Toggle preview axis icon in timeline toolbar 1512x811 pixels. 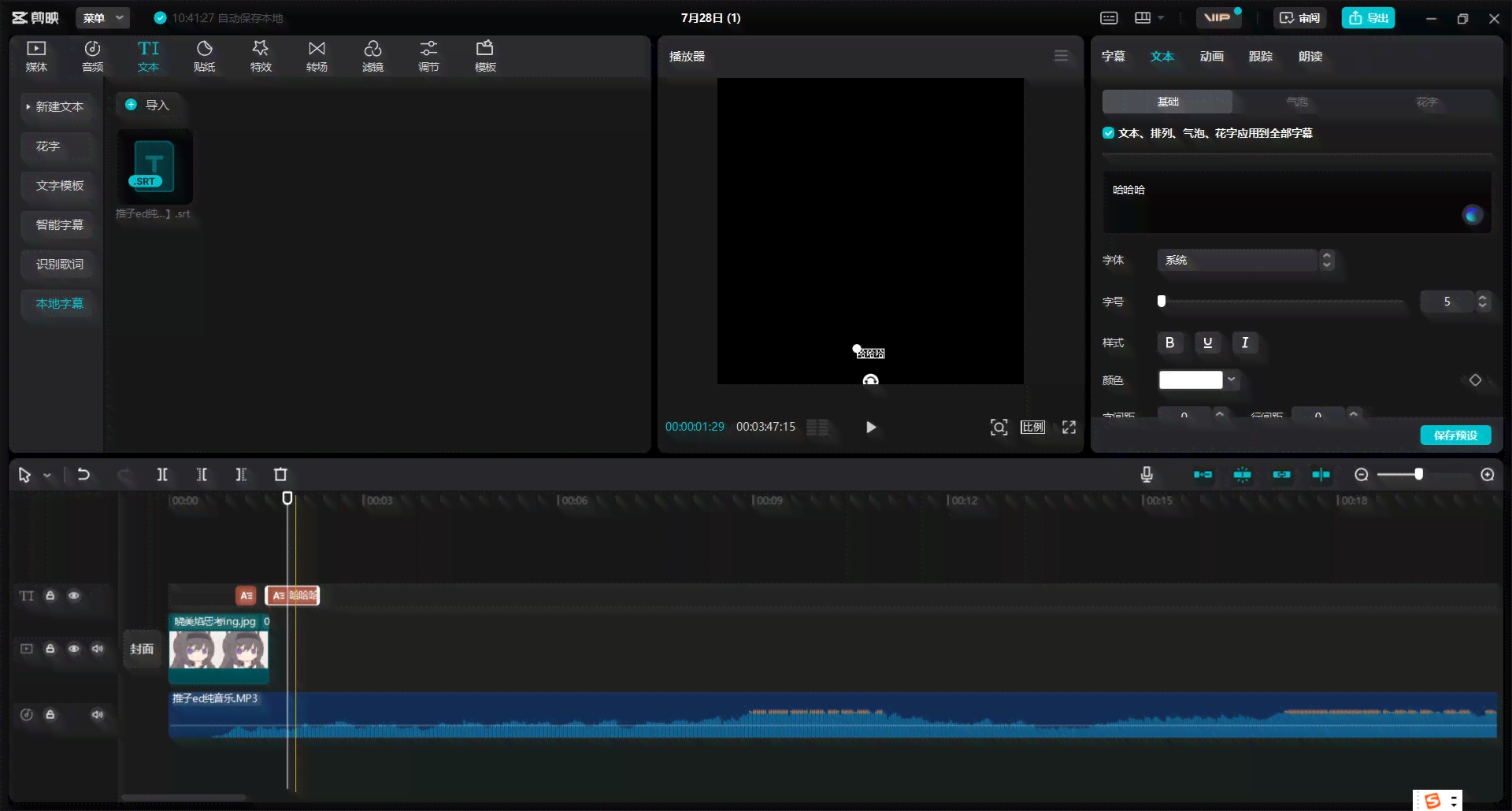coord(1321,474)
